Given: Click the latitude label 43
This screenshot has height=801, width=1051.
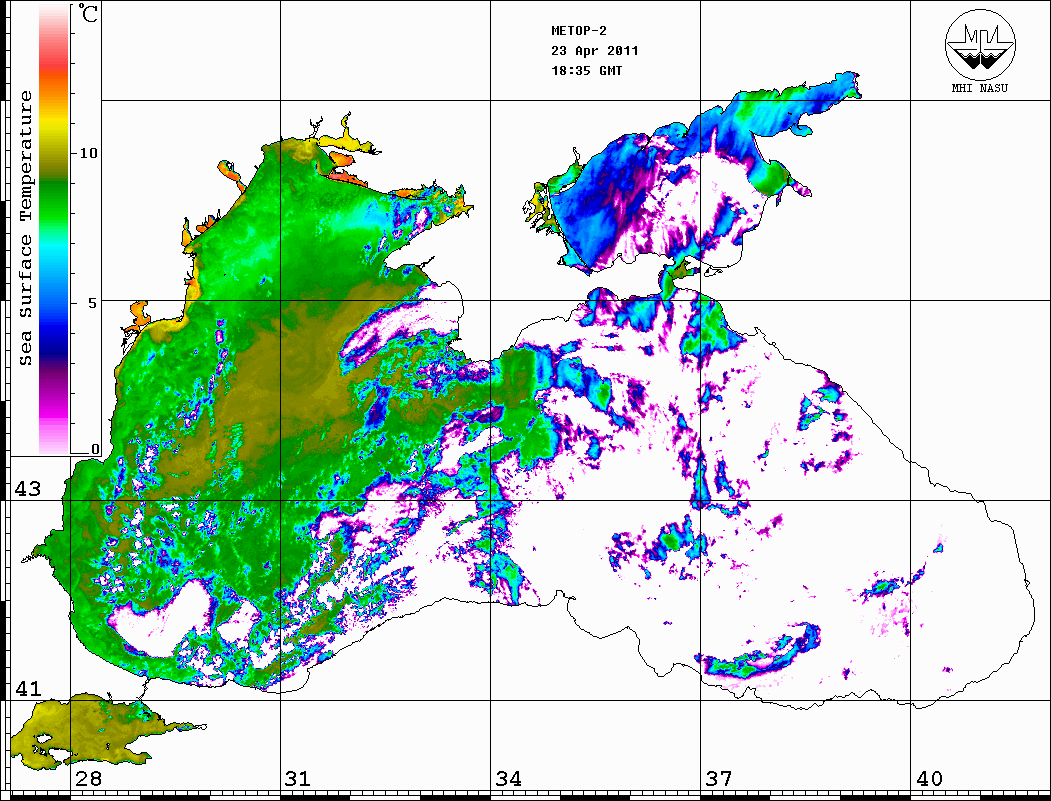Looking at the screenshot, I should [27, 489].
